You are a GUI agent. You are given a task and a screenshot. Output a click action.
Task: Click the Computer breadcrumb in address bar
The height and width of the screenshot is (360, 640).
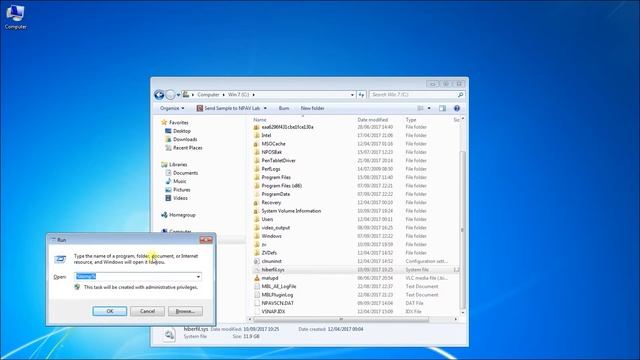(x=208, y=95)
